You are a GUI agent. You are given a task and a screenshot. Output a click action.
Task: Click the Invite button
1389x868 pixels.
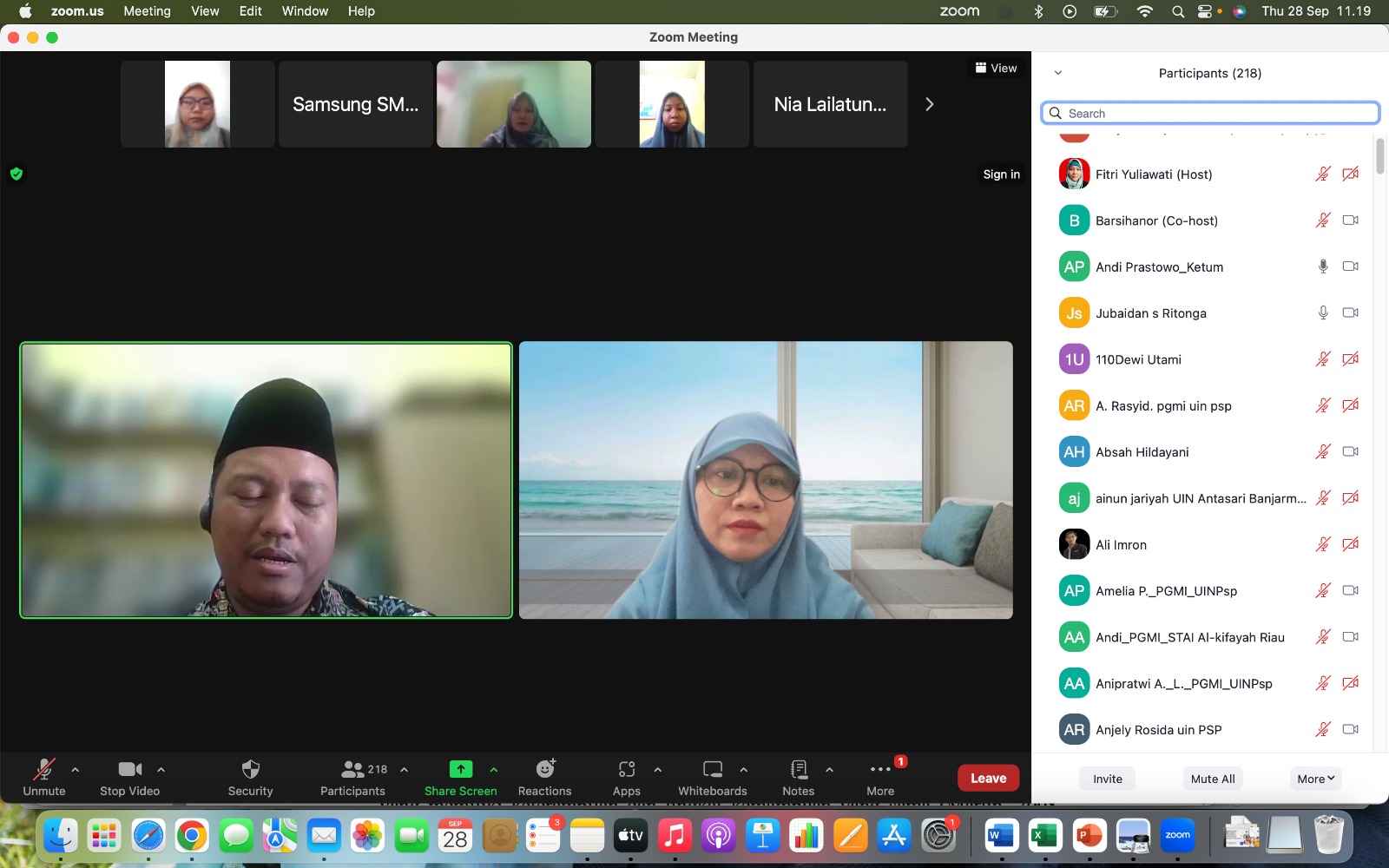pyautogui.click(x=1108, y=779)
